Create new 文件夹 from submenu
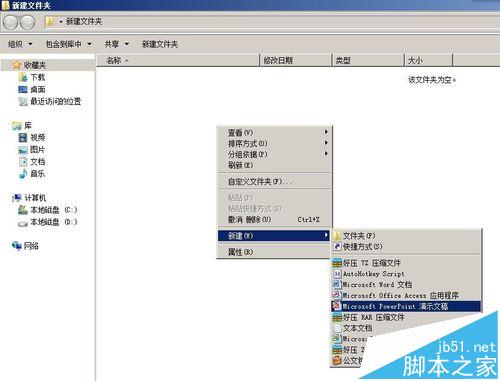Image resolution: width=500 pixels, height=381 pixels. click(406, 236)
